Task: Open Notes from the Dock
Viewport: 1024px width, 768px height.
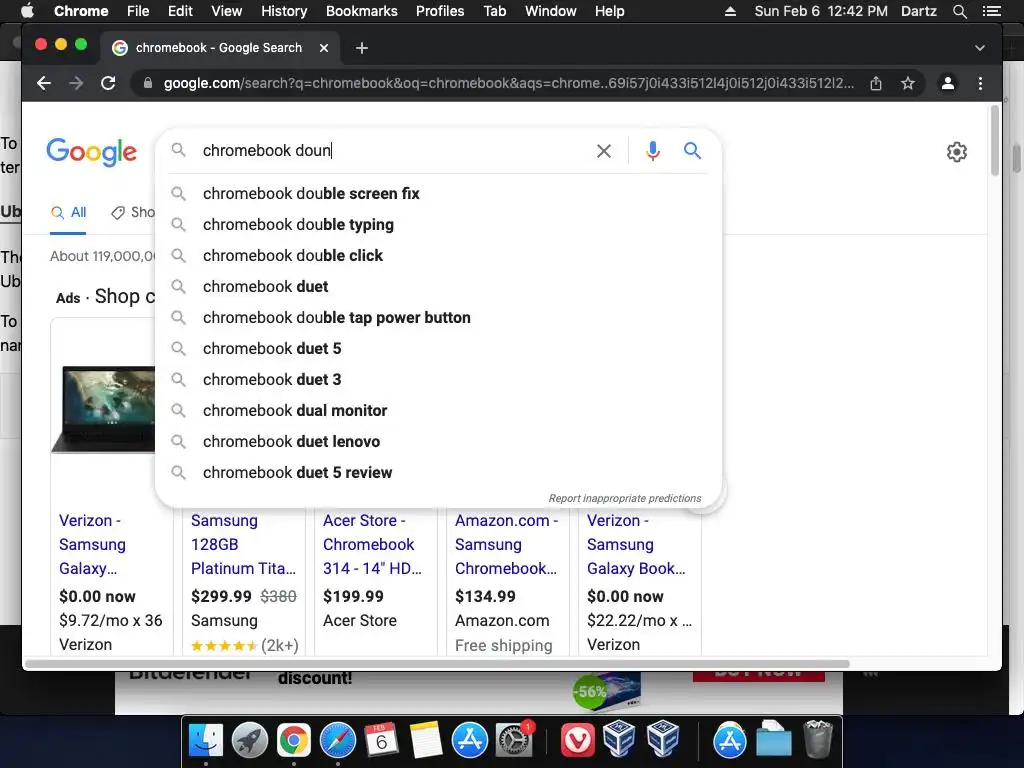Action: (x=426, y=740)
